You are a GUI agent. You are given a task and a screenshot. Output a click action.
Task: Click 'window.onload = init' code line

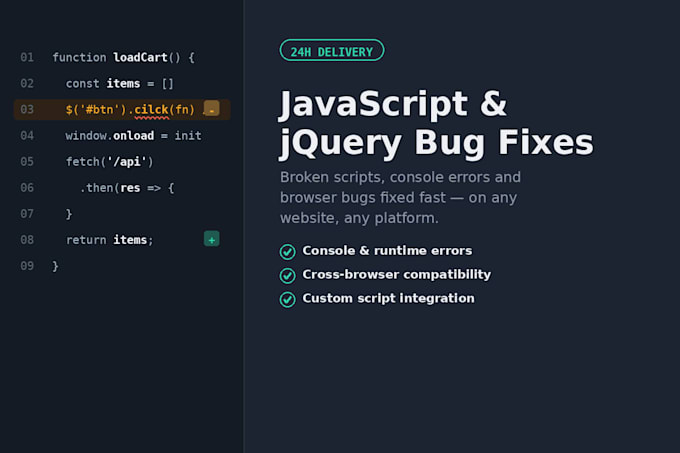tap(134, 136)
